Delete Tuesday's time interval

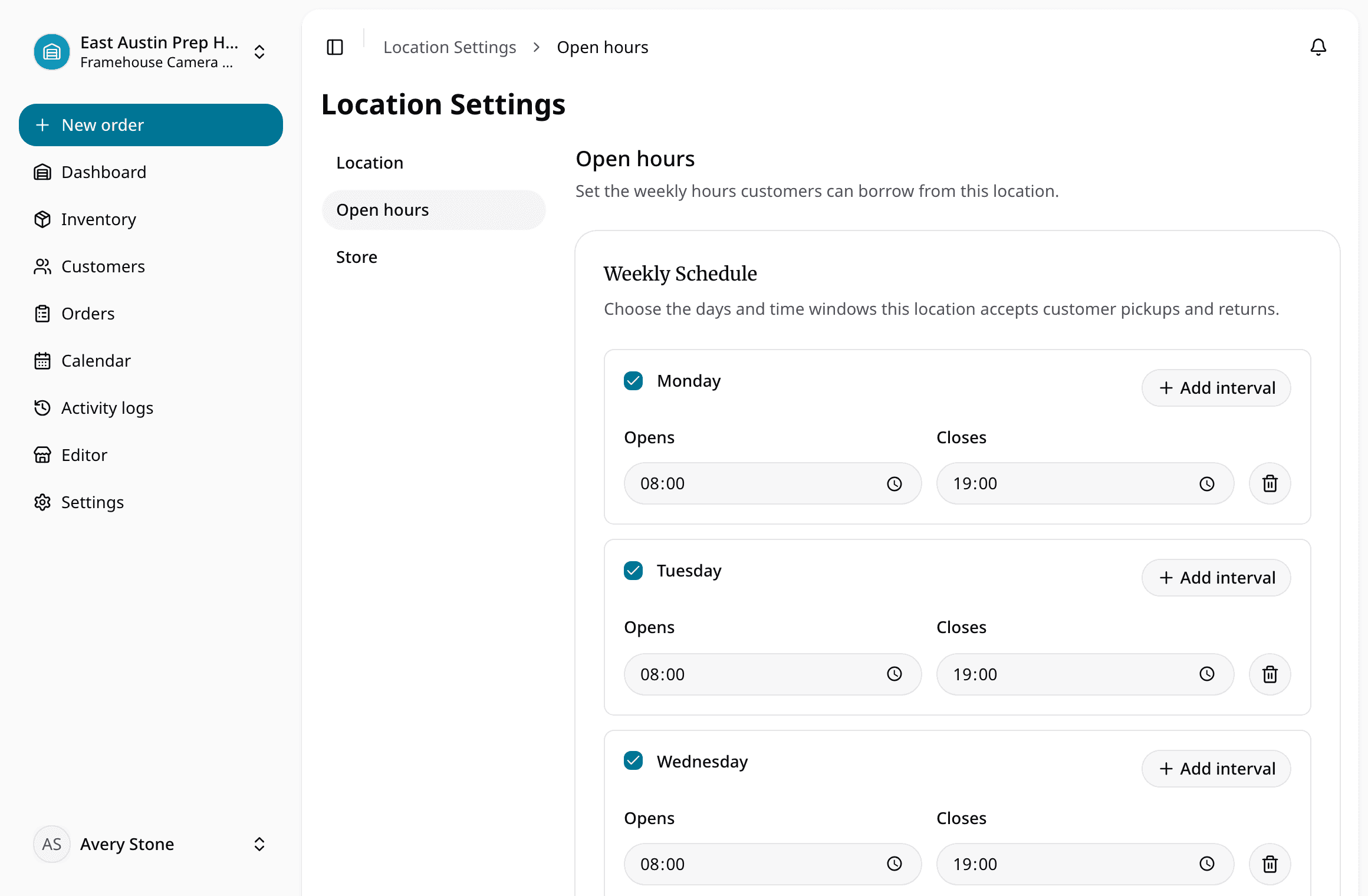[x=1270, y=674]
